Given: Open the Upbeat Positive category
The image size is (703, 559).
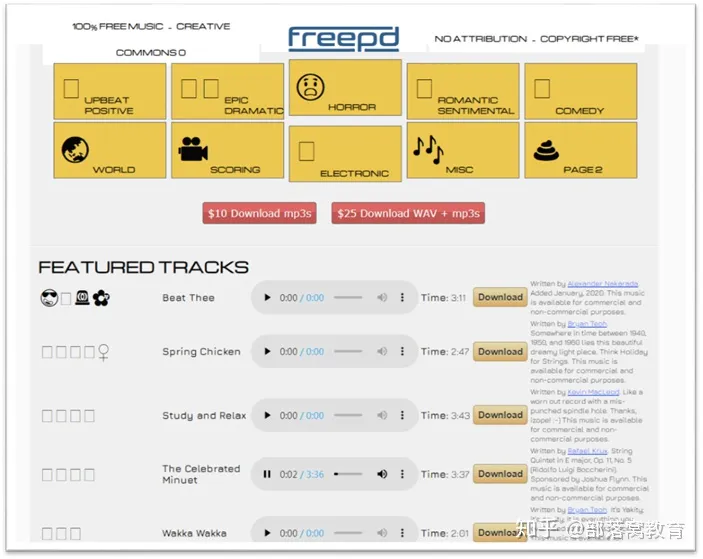Looking at the screenshot, I should (109, 92).
